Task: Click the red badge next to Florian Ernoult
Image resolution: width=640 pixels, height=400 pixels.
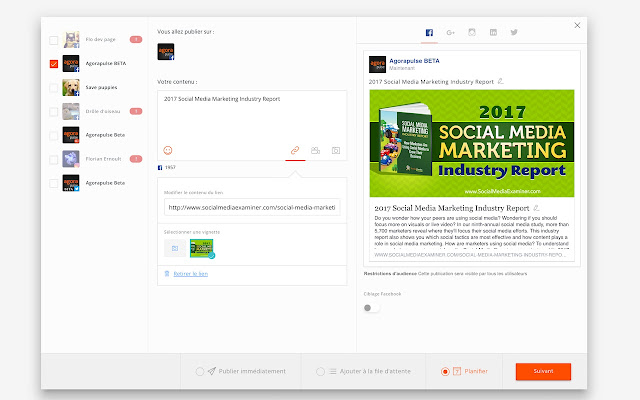Action: pos(136,159)
